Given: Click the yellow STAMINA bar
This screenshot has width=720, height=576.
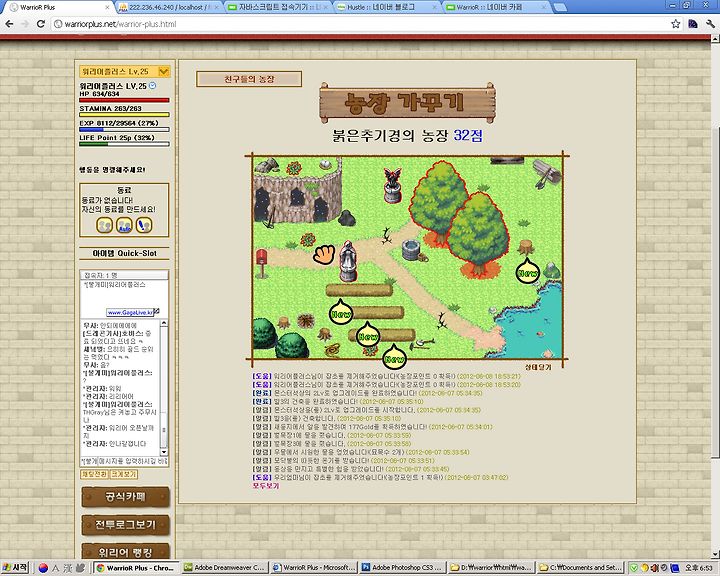Looking at the screenshot, I should coord(124,115).
